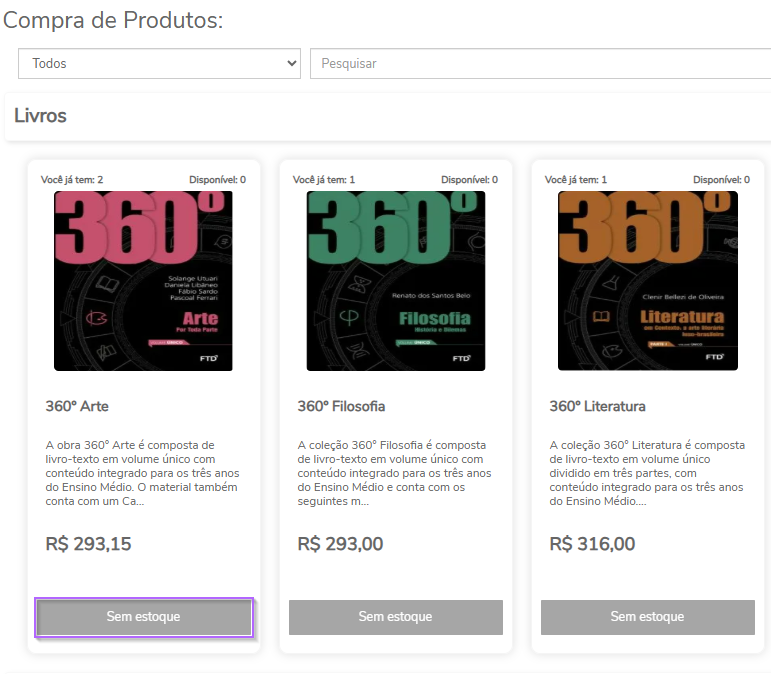
Task: Click the R$ 293,00 price
Action: pyautogui.click(x=340, y=544)
